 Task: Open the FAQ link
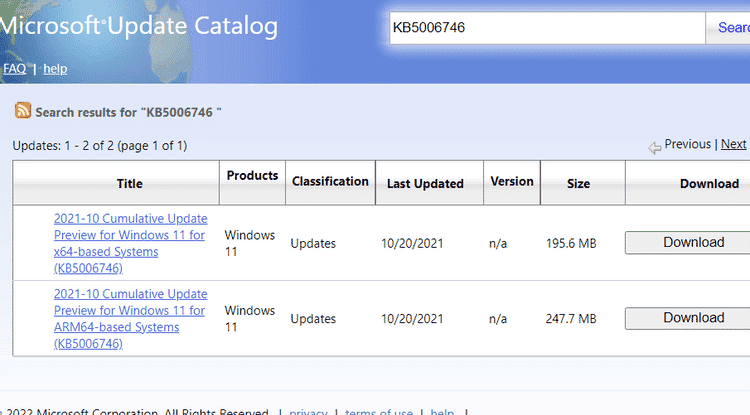(x=14, y=69)
